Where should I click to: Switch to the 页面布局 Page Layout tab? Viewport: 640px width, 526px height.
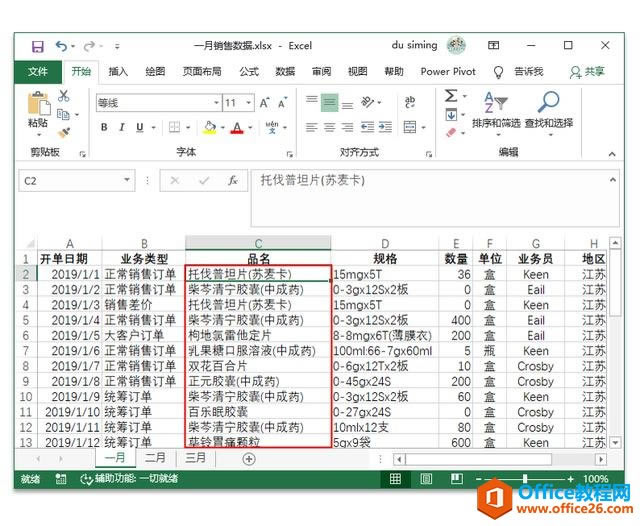[x=202, y=72]
